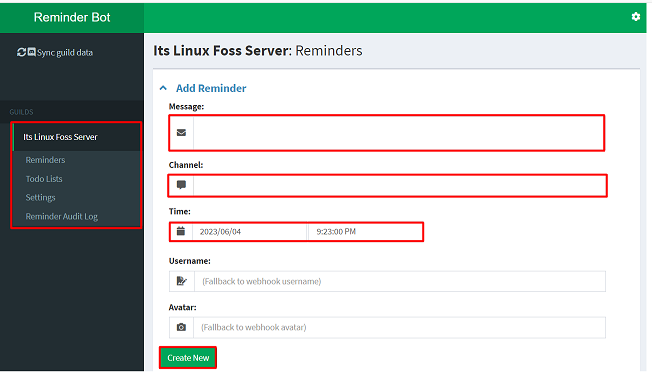Viewport: 652px width, 377px height.
Task: Click the Create New button
Action: (x=188, y=358)
